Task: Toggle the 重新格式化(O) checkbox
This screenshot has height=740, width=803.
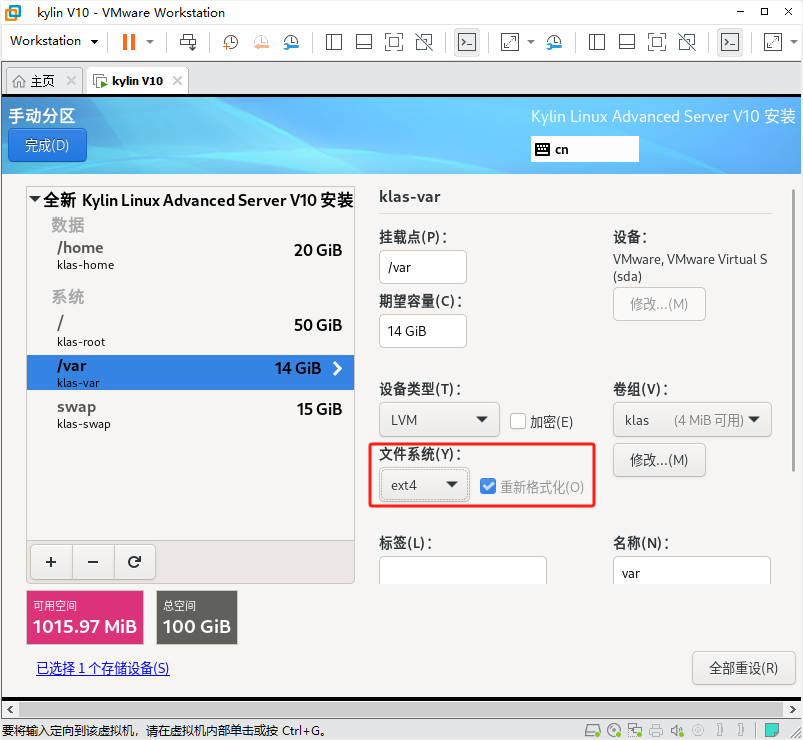Action: pos(488,486)
